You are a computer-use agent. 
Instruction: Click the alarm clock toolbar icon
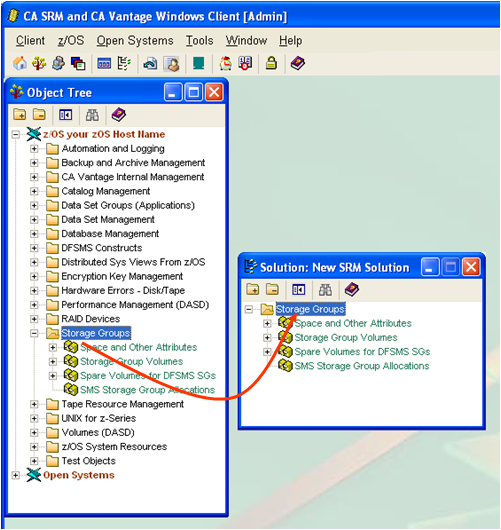tap(225, 63)
